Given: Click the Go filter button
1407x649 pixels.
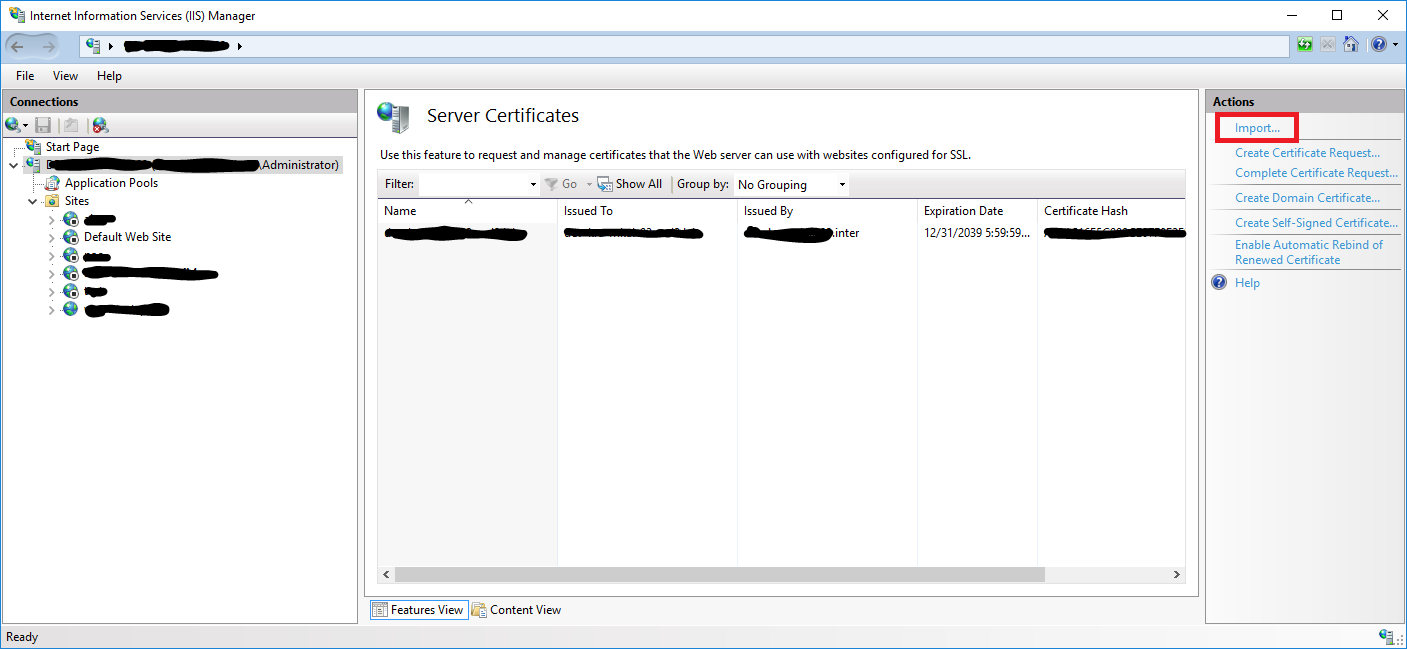Looking at the screenshot, I should coord(562,184).
